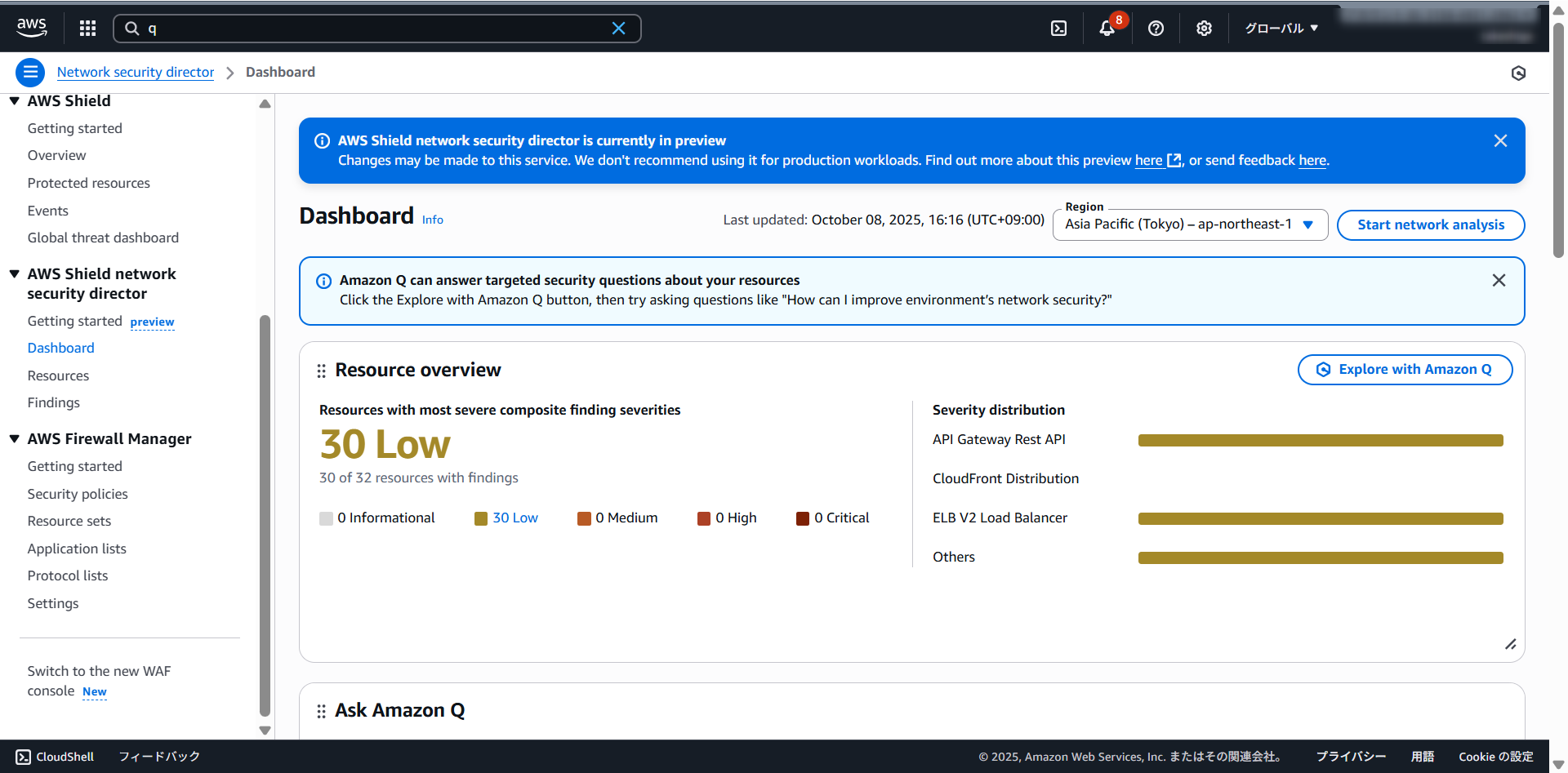1568x773 pixels.
Task: Clear the search box with X icon
Action: coord(618,29)
